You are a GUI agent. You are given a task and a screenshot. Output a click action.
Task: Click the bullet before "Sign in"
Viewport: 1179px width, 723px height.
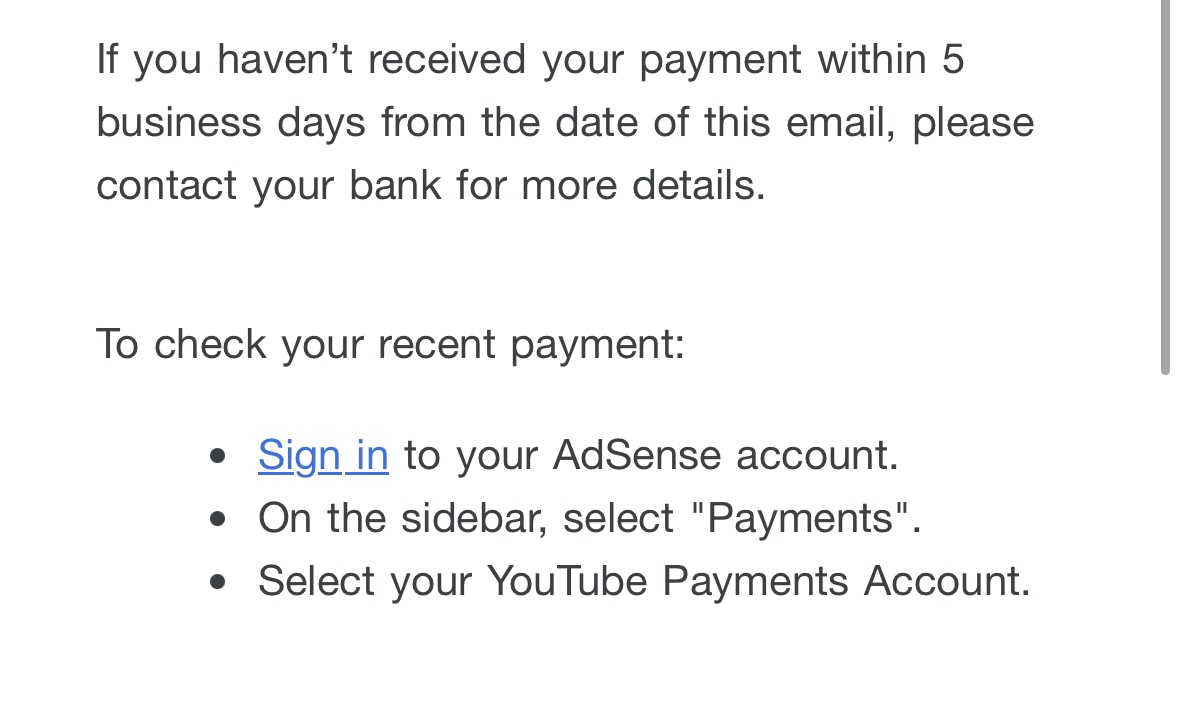pos(218,455)
